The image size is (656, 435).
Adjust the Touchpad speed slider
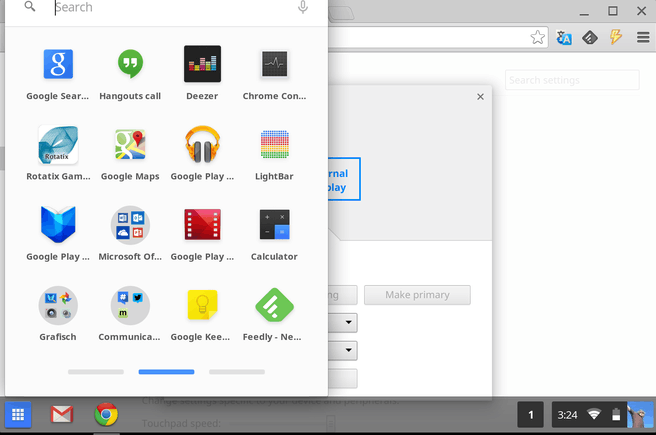[x=331, y=424]
